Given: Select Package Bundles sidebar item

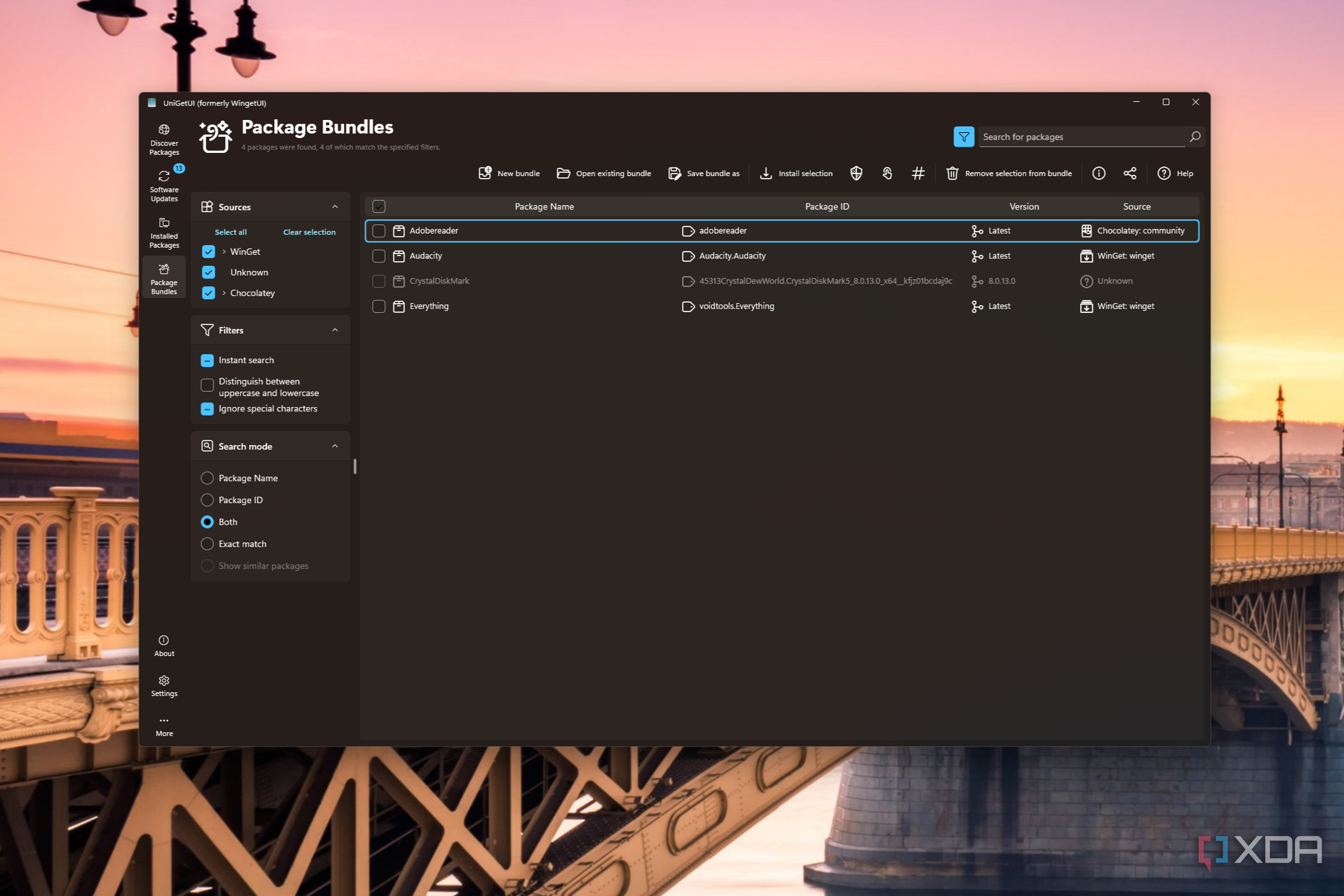Looking at the screenshot, I should 164,279.
